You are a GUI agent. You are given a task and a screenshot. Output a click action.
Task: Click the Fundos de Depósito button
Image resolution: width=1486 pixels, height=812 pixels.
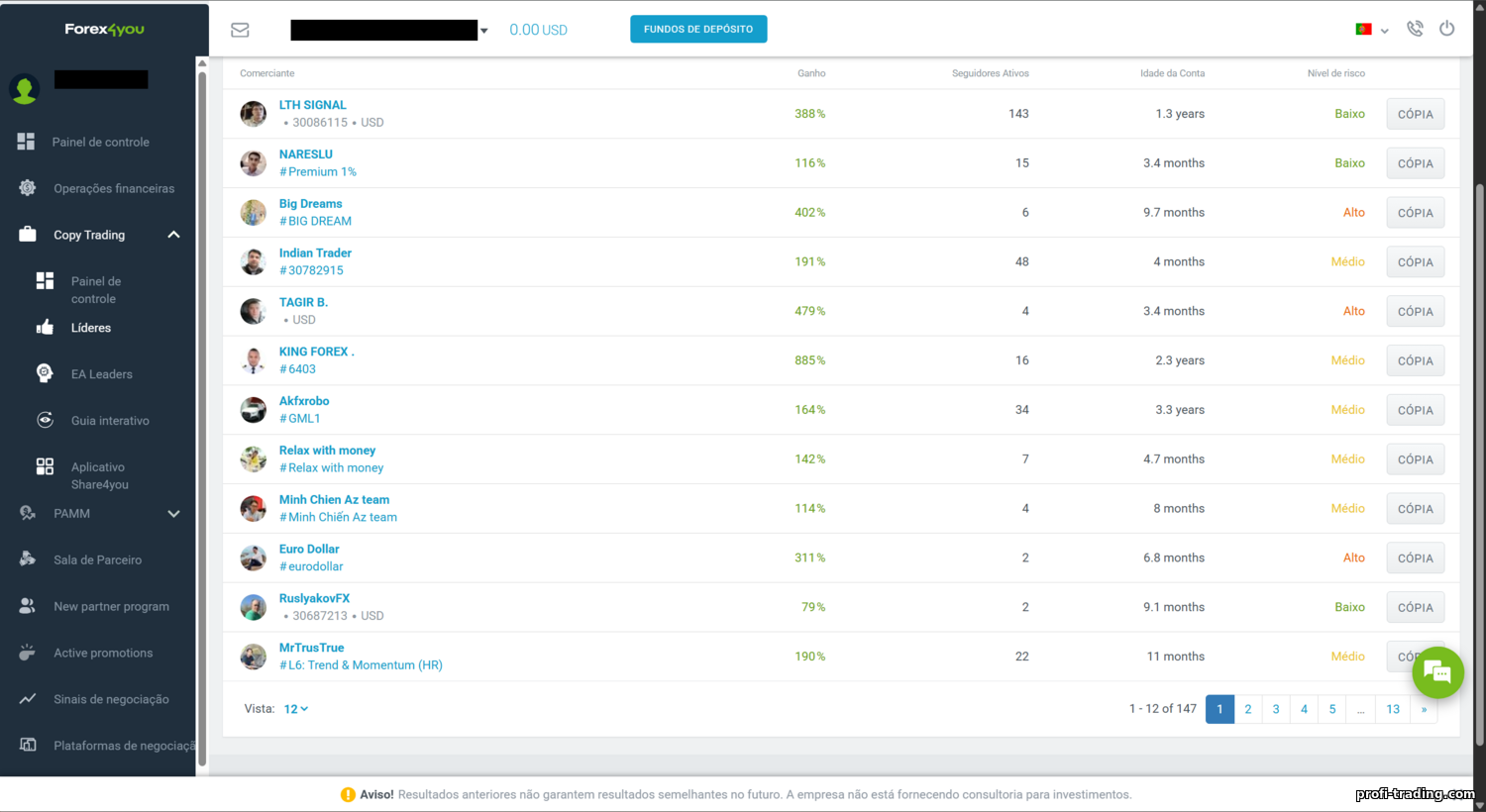point(698,30)
